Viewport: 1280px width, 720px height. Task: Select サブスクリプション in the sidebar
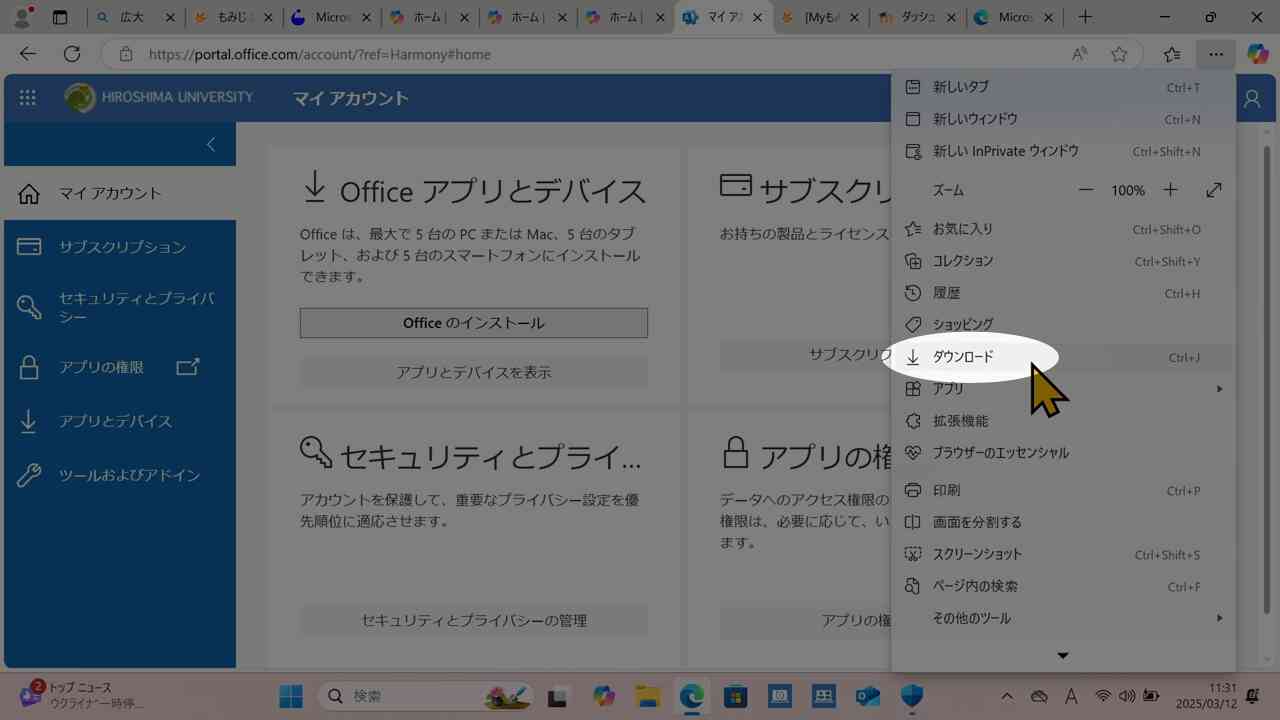point(120,247)
